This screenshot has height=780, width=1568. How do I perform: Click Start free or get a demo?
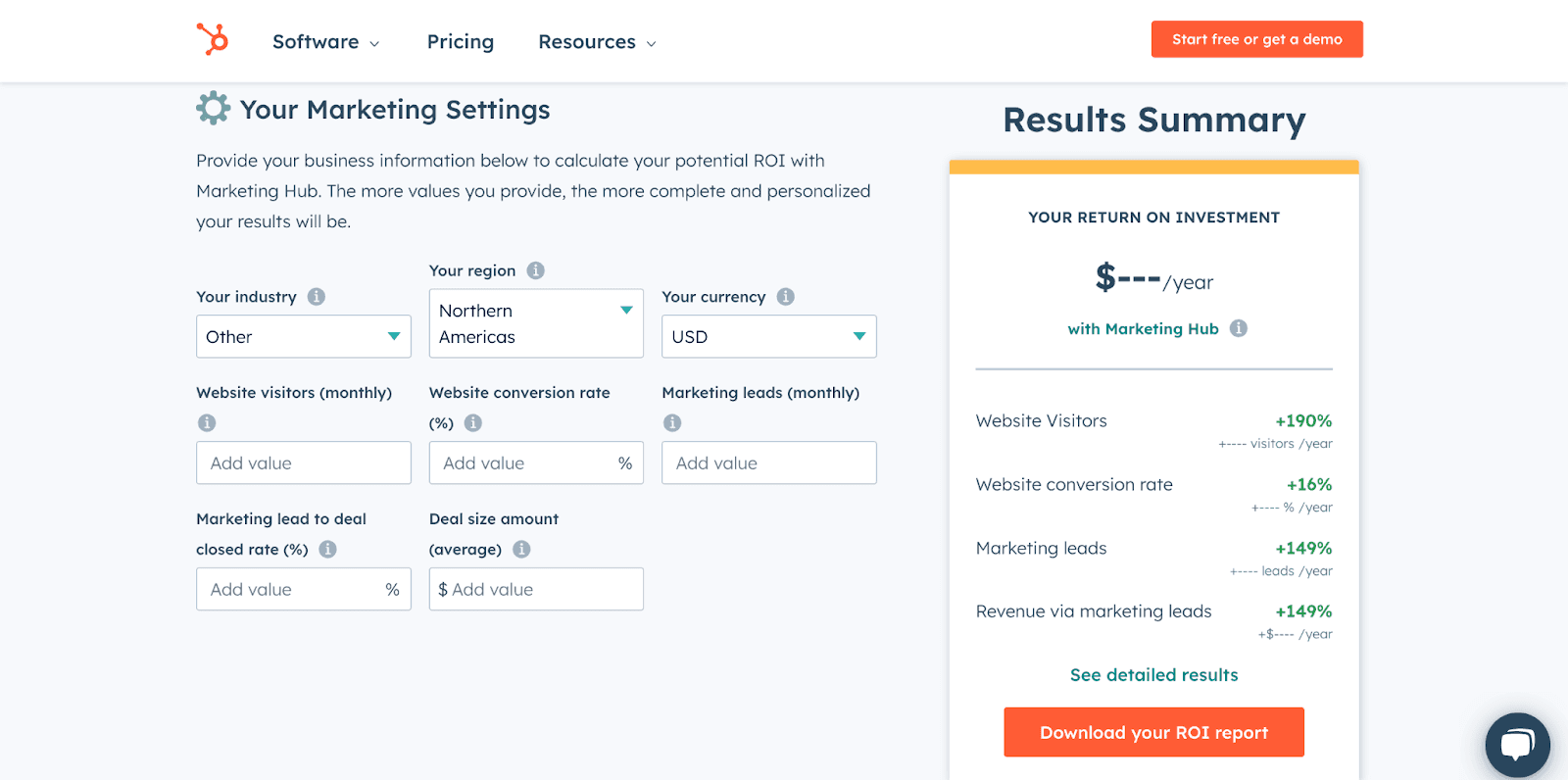point(1256,39)
